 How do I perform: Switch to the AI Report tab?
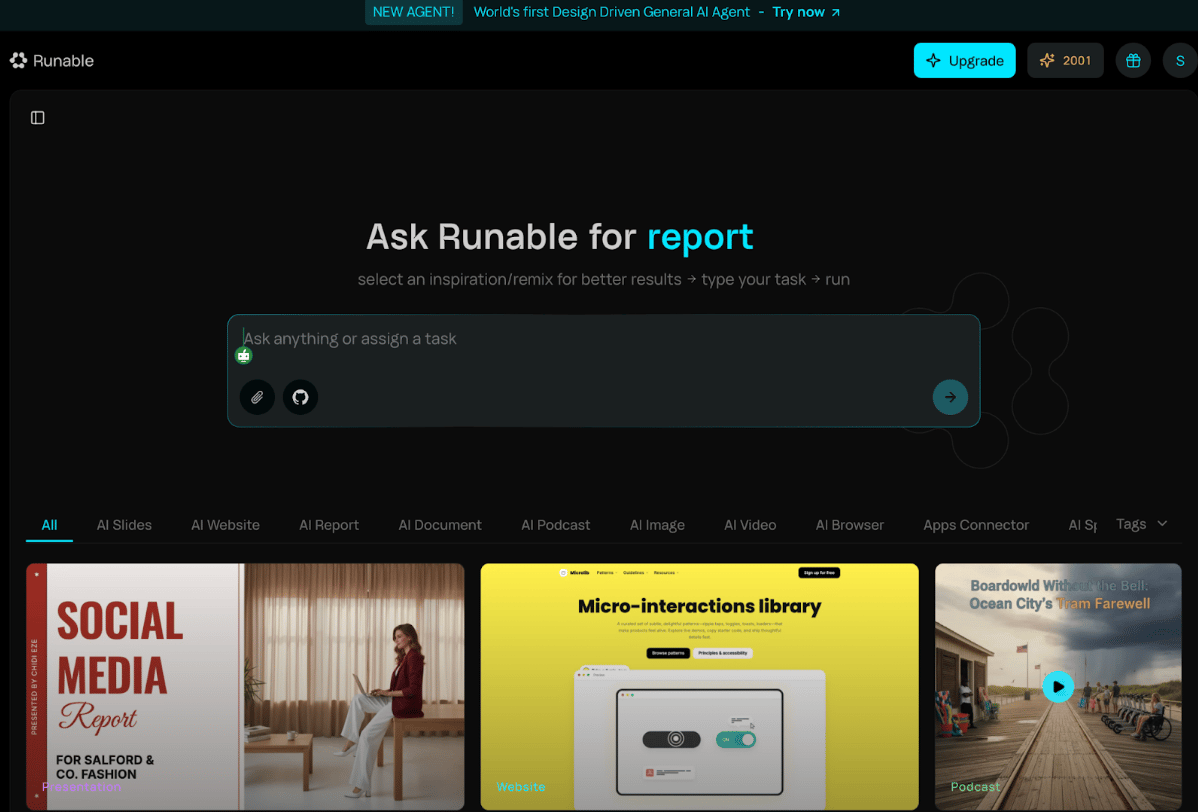click(329, 525)
